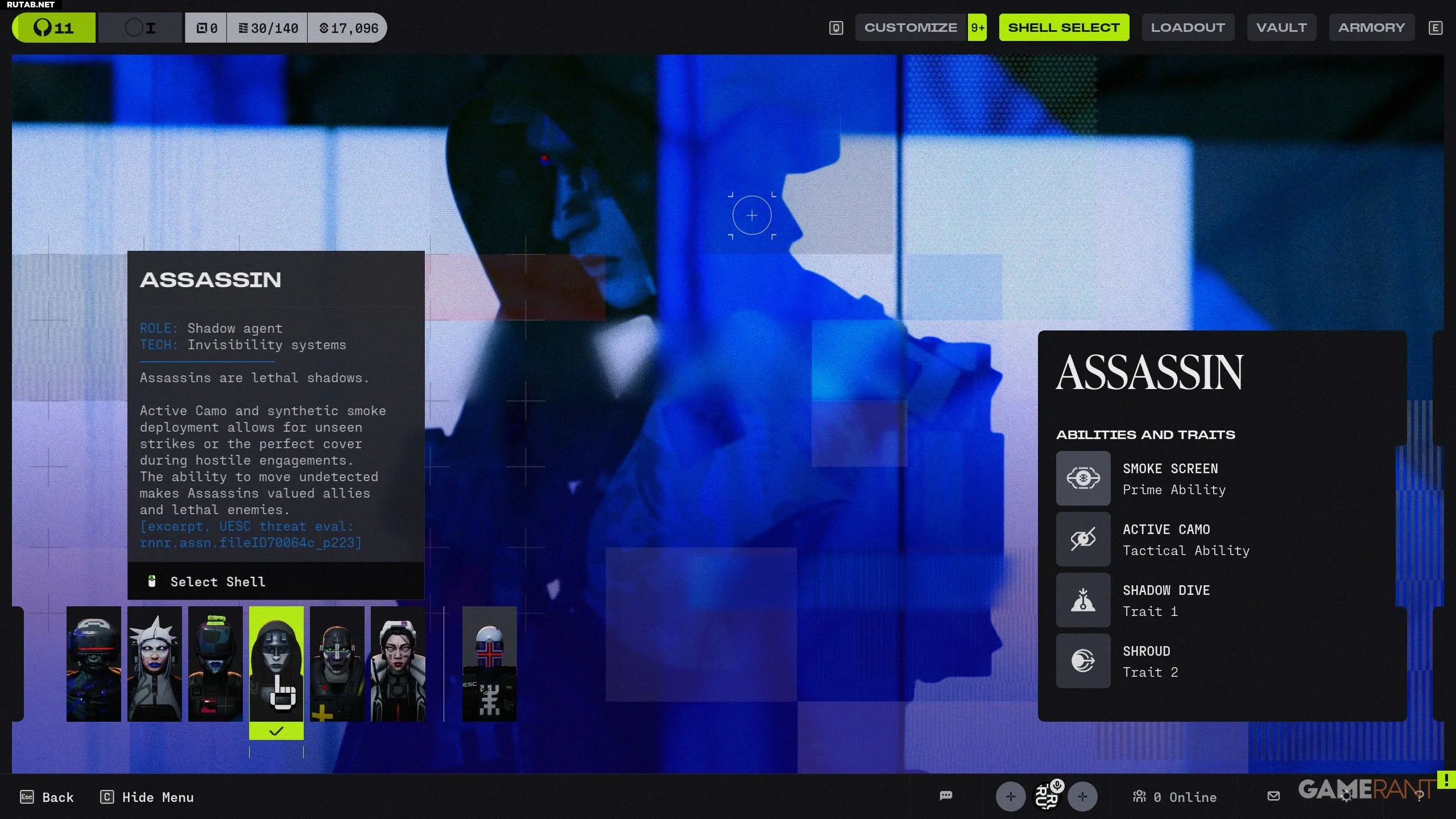Click Active Camo tactical ability icon
1456x819 pixels.
click(x=1083, y=539)
